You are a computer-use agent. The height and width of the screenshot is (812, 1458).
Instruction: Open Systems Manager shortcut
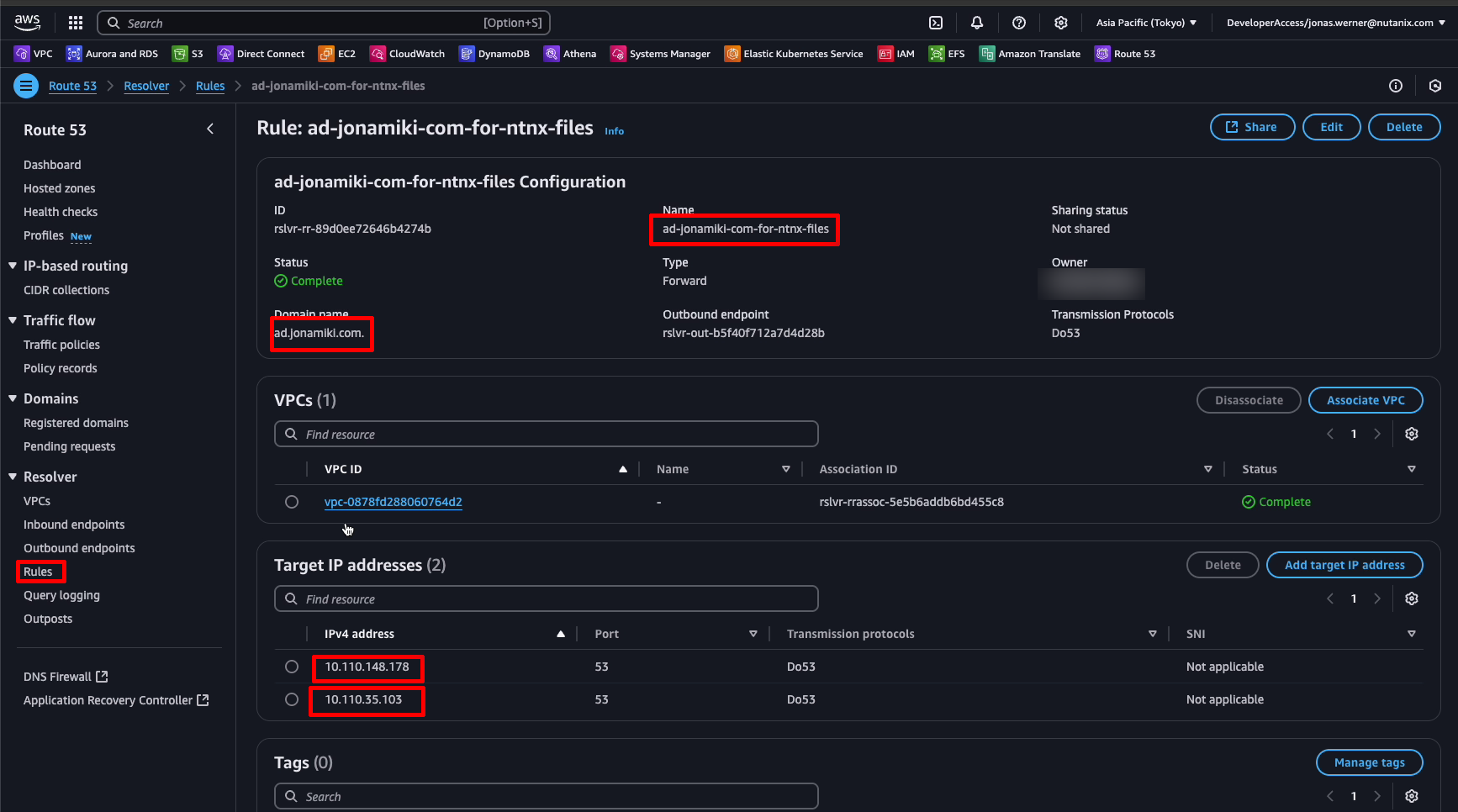coord(661,54)
